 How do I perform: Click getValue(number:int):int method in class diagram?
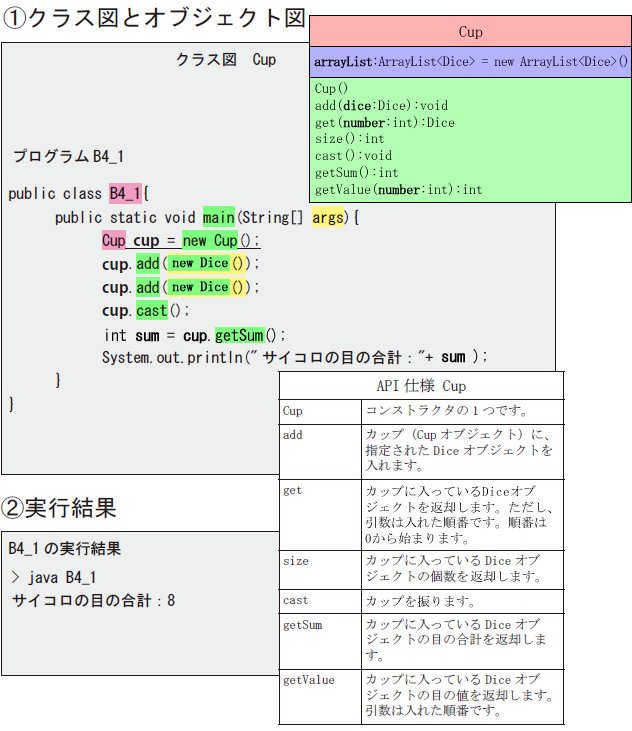click(398, 189)
